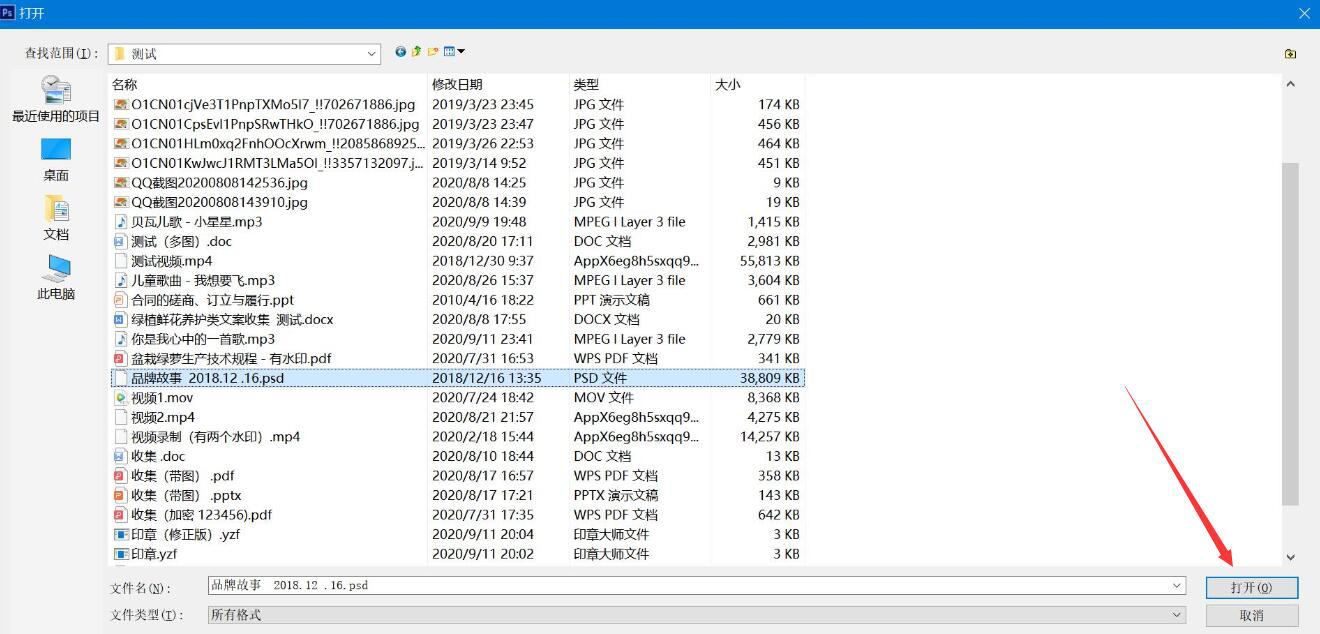Go back to the previous folder

(x=401, y=52)
